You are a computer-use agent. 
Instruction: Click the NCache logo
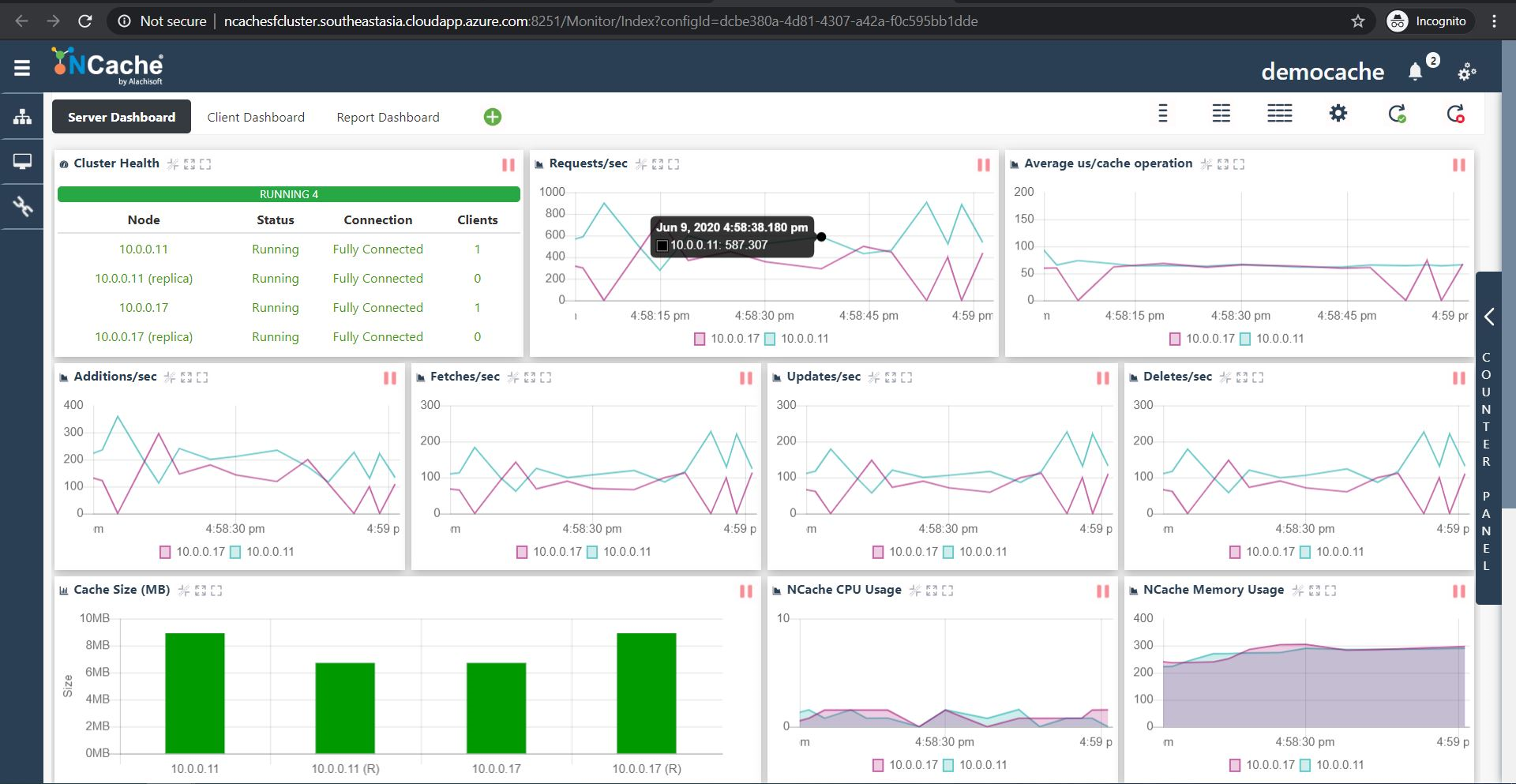click(x=108, y=66)
